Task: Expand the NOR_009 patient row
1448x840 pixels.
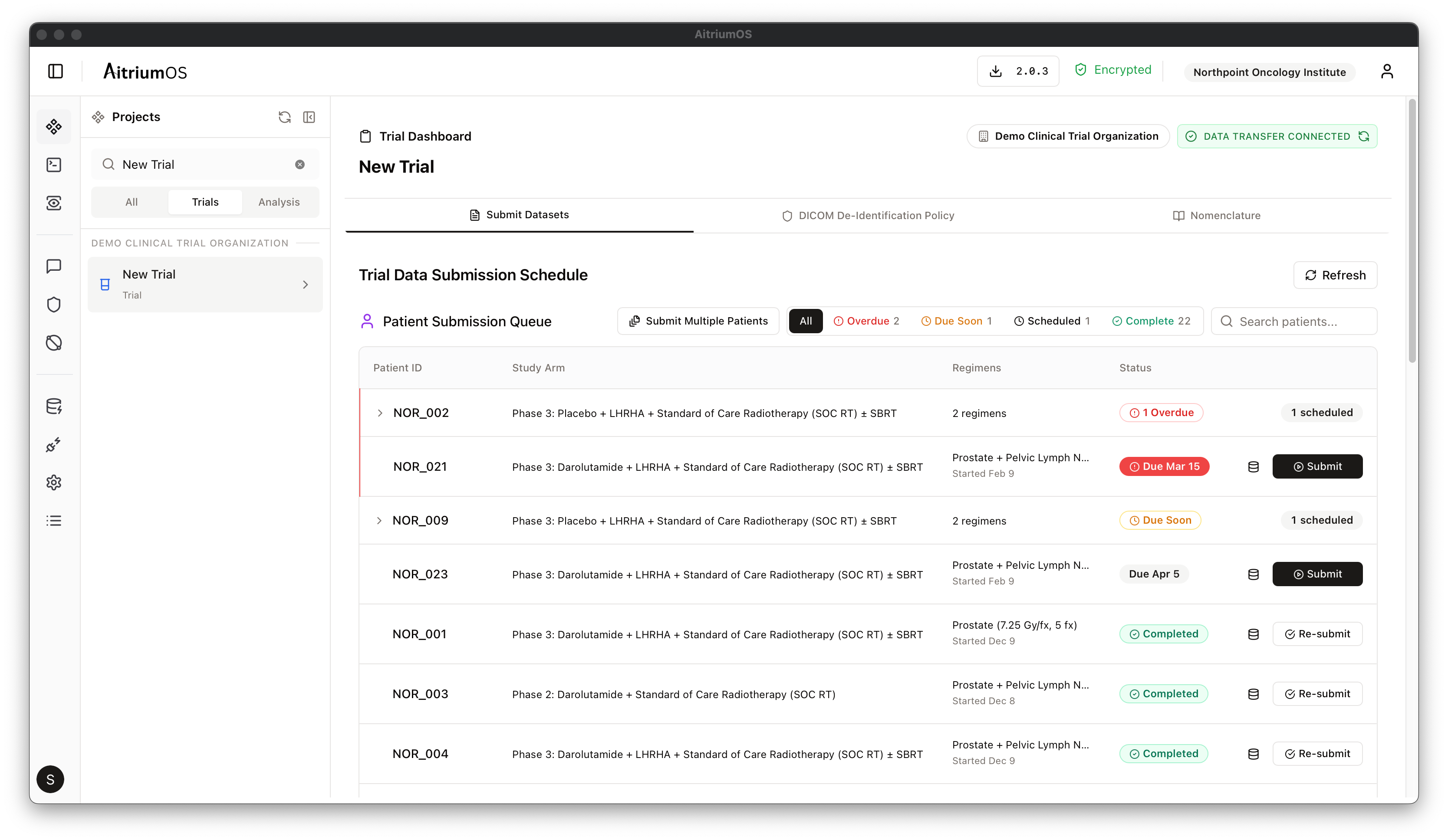Action: (378, 521)
